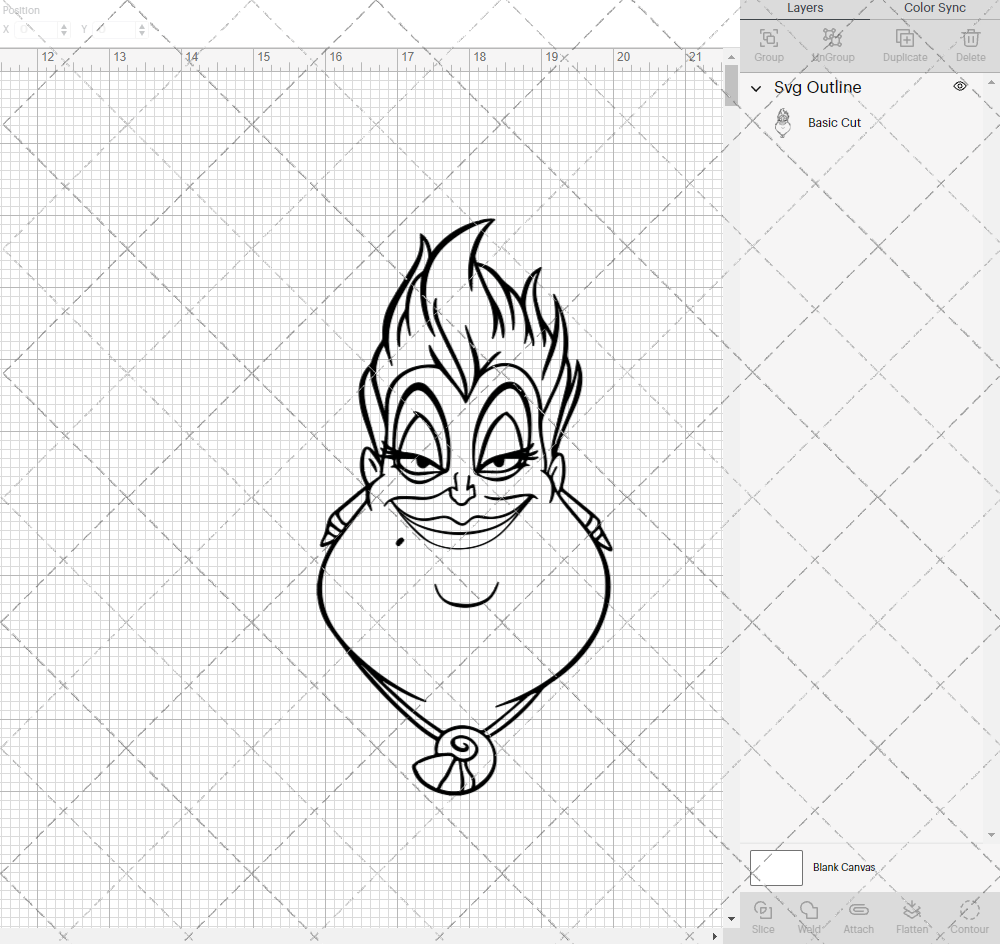Image resolution: width=1000 pixels, height=944 pixels.
Task: Select the Weld tool
Action: click(809, 915)
